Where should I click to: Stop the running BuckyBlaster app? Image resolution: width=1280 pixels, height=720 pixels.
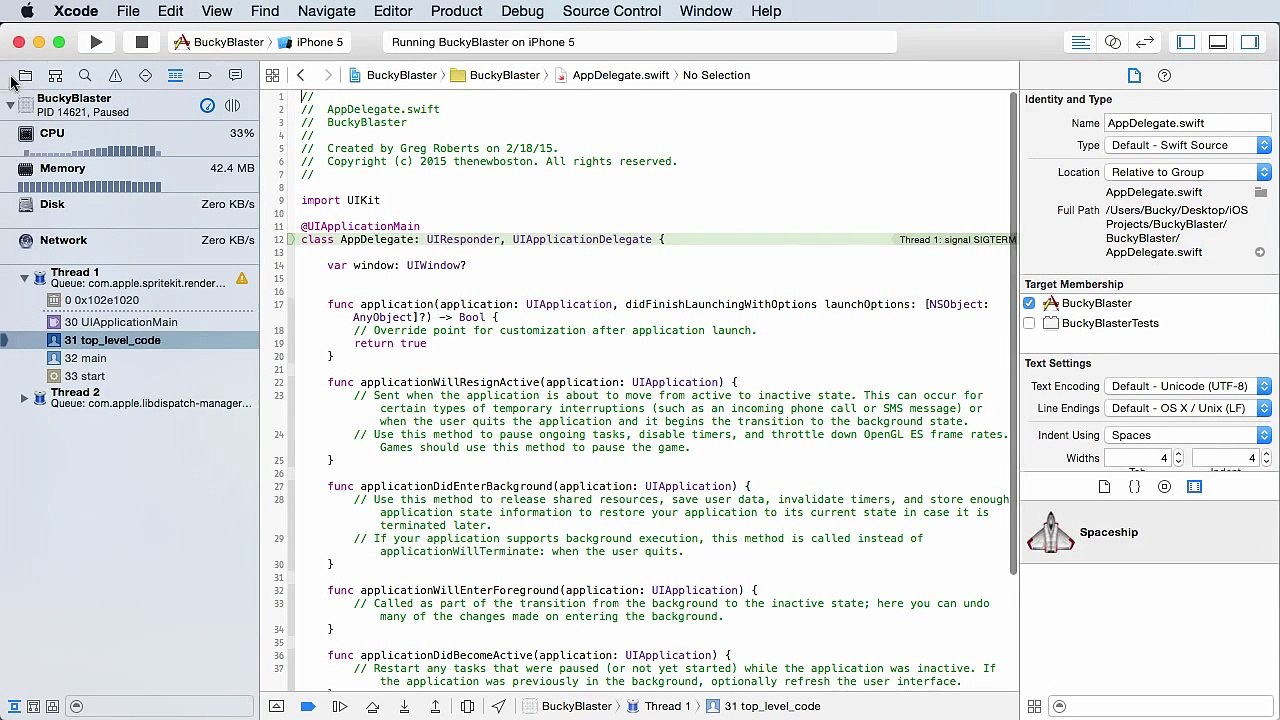tap(142, 42)
